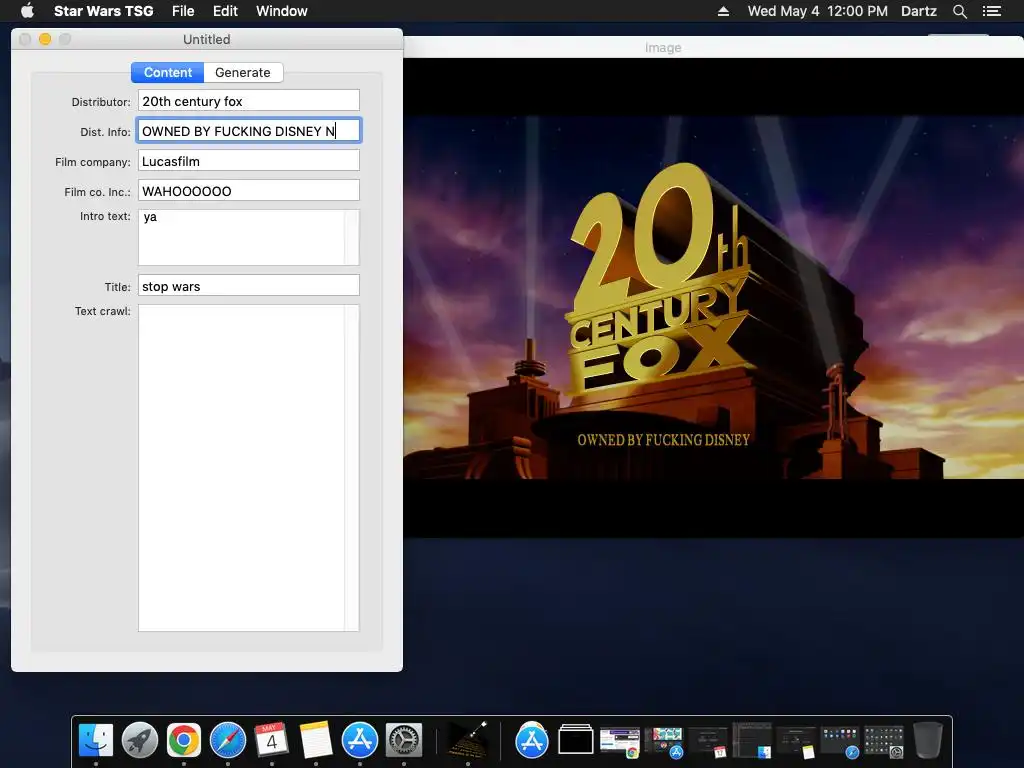Restore minimized black window in dock
Viewport: 1024px width, 768px height.
click(x=576, y=741)
